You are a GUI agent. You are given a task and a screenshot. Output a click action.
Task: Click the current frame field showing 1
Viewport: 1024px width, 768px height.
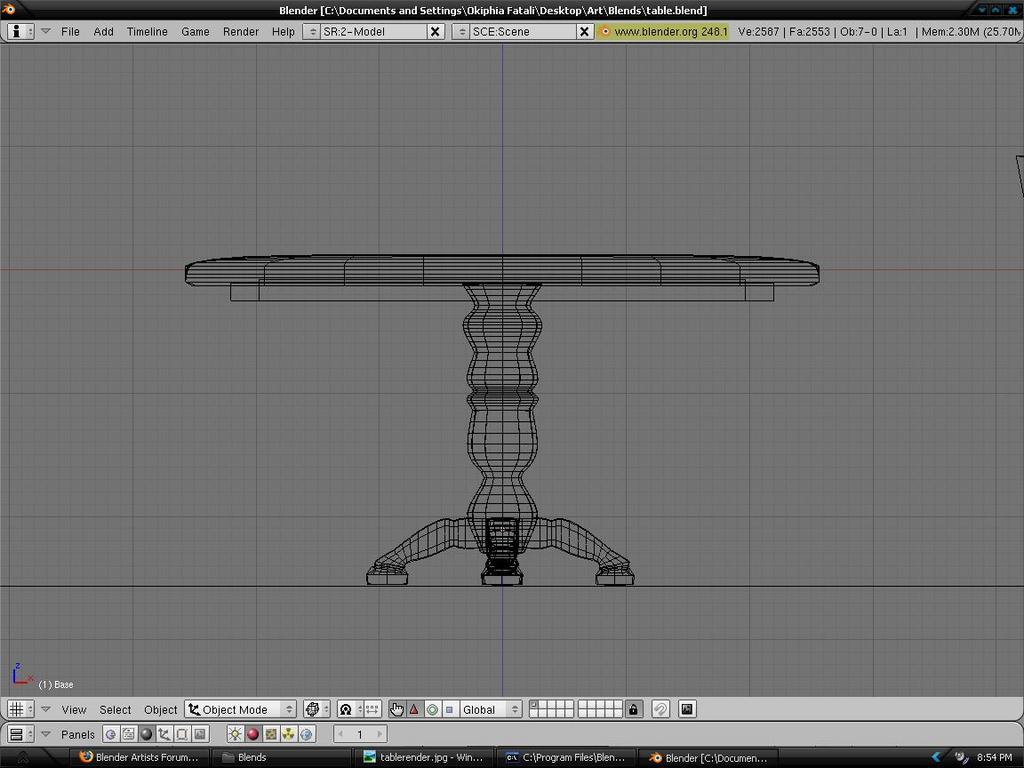(x=360, y=735)
